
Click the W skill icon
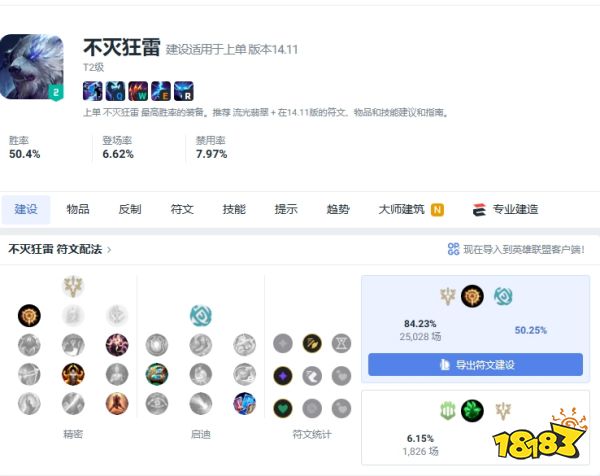coord(138,91)
